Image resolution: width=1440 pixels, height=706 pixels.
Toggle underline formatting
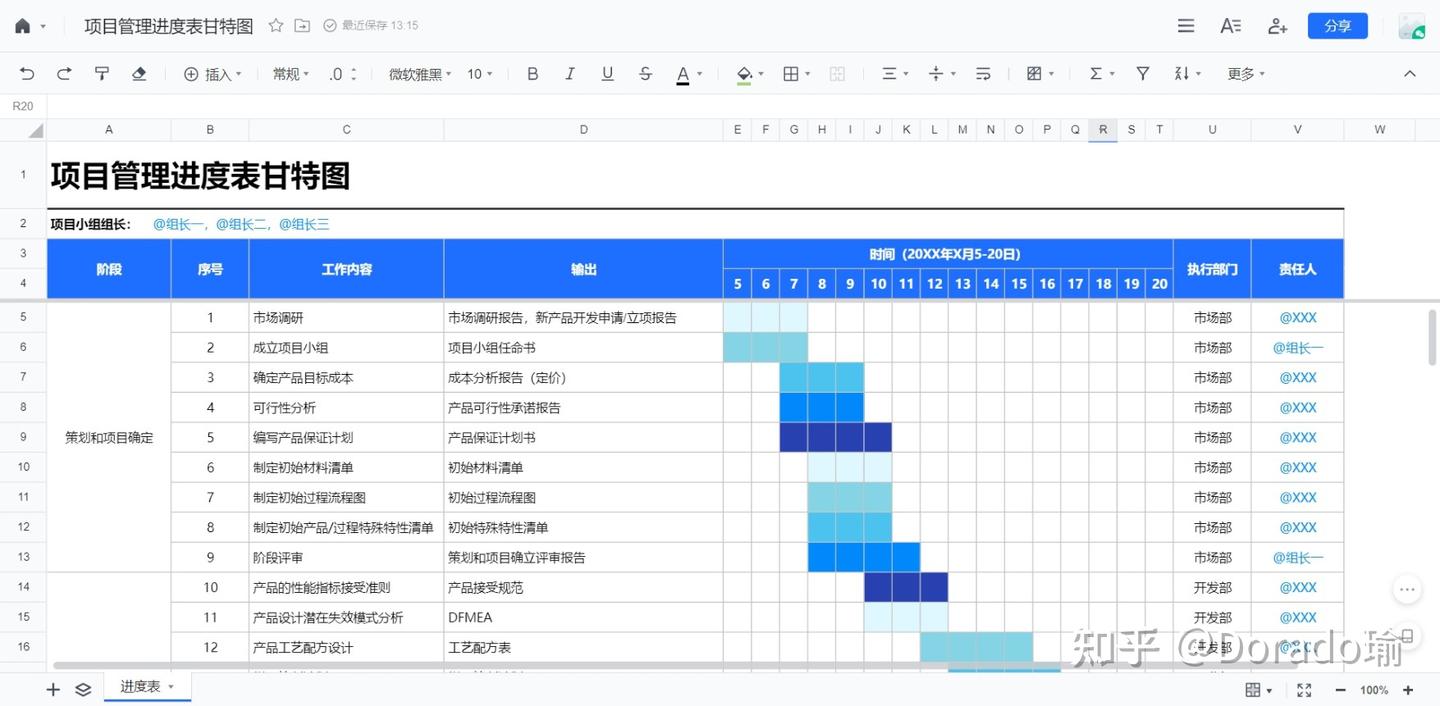coord(607,74)
